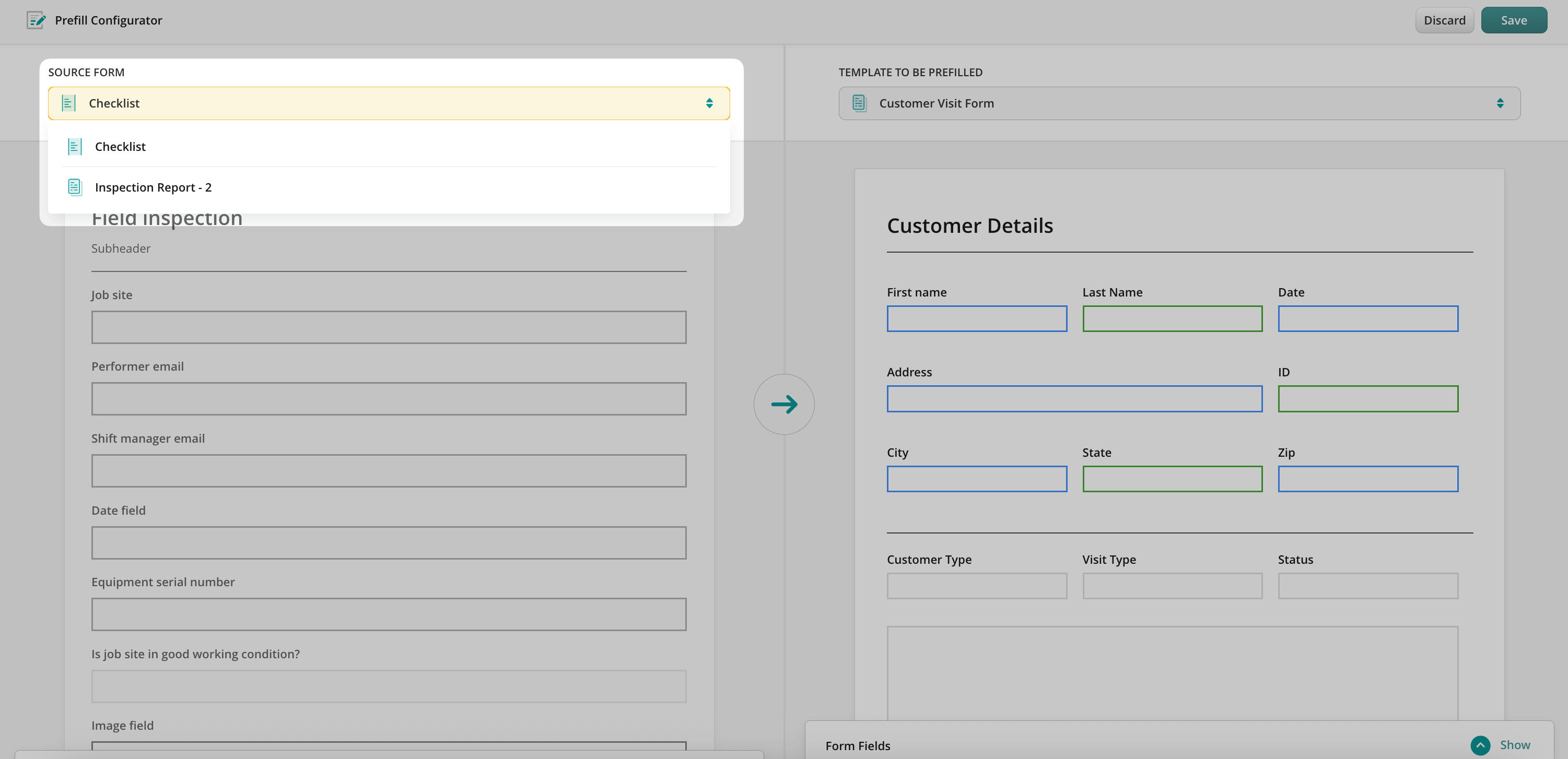The width and height of the screenshot is (1568, 759).
Task: Click the Checklist option icon in list
Action: [x=74, y=147]
